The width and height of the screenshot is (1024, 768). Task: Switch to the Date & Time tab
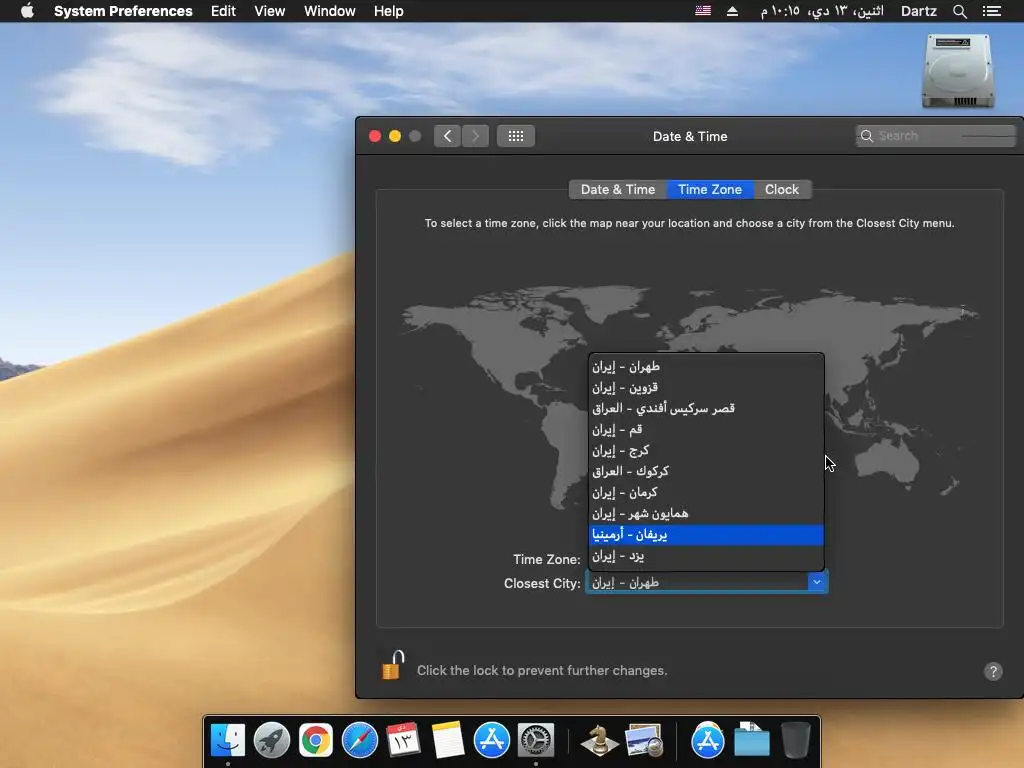[x=618, y=189]
